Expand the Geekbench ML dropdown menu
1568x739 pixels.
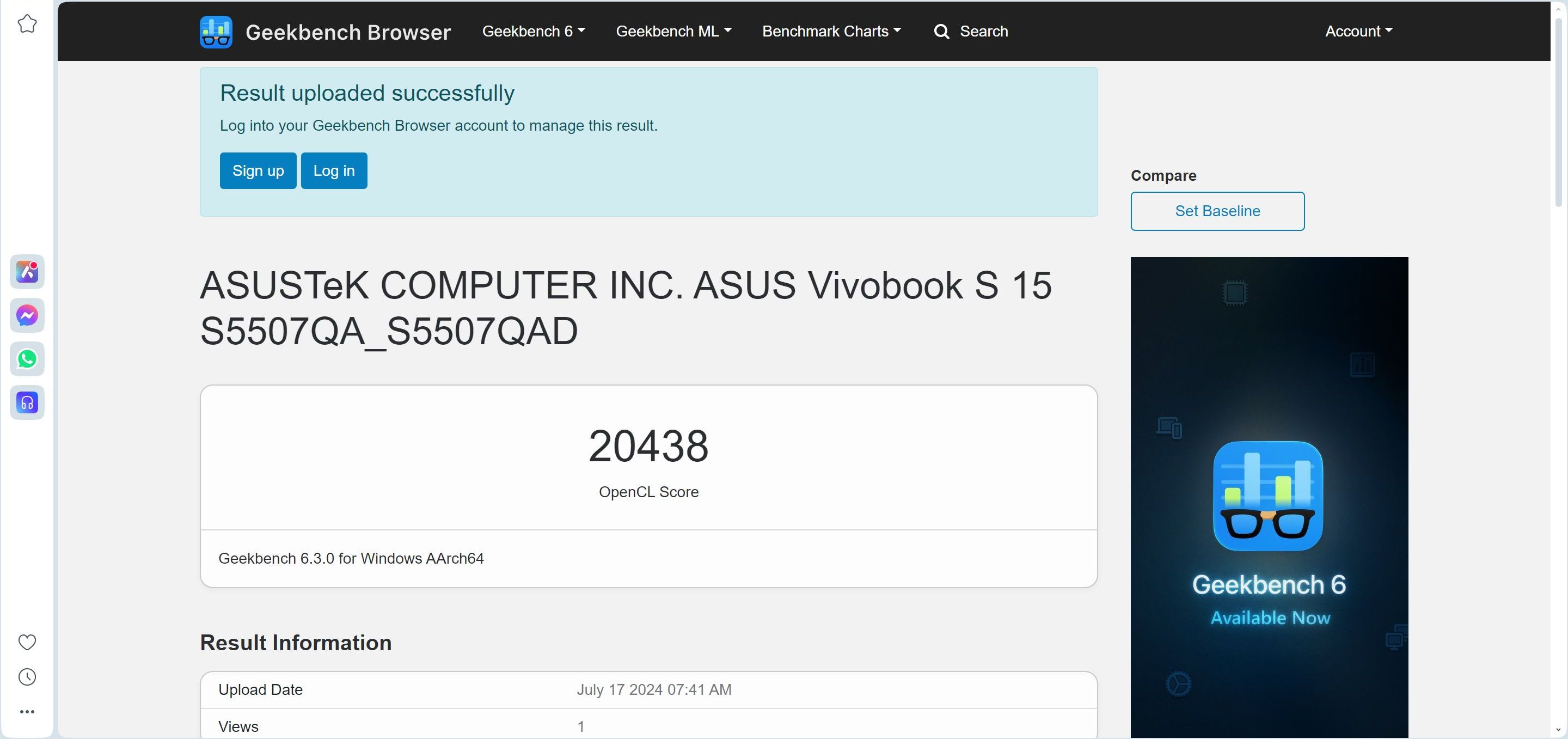tap(673, 32)
